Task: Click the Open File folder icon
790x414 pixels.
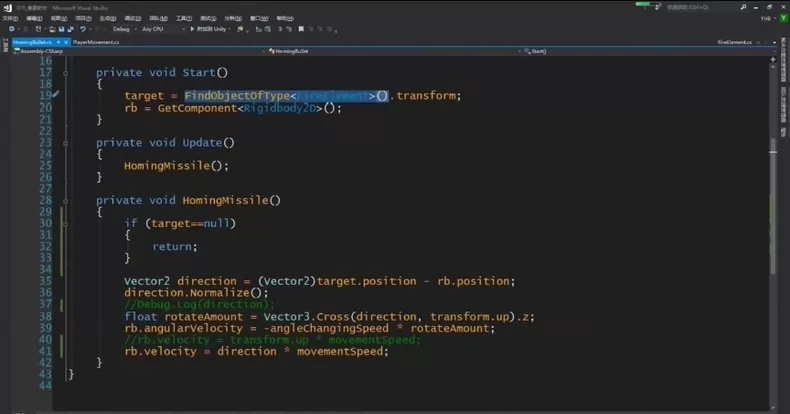Action: tap(52, 29)
